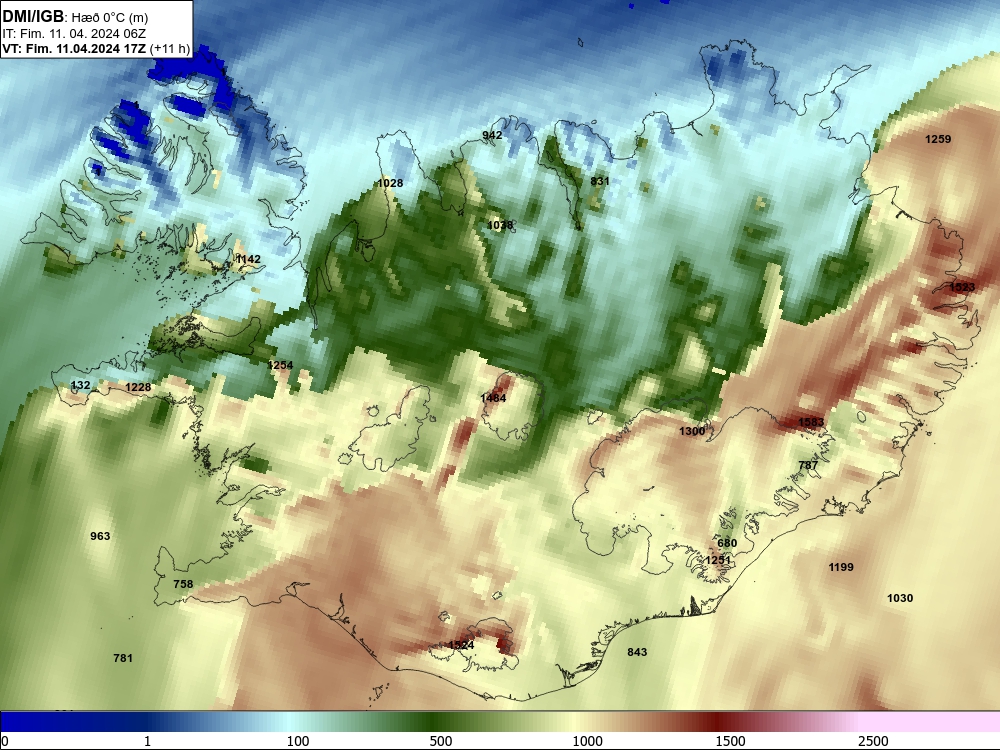Click the map value label "1251"
Screen dimensions: 1000x750
click(x=718, y=560)
